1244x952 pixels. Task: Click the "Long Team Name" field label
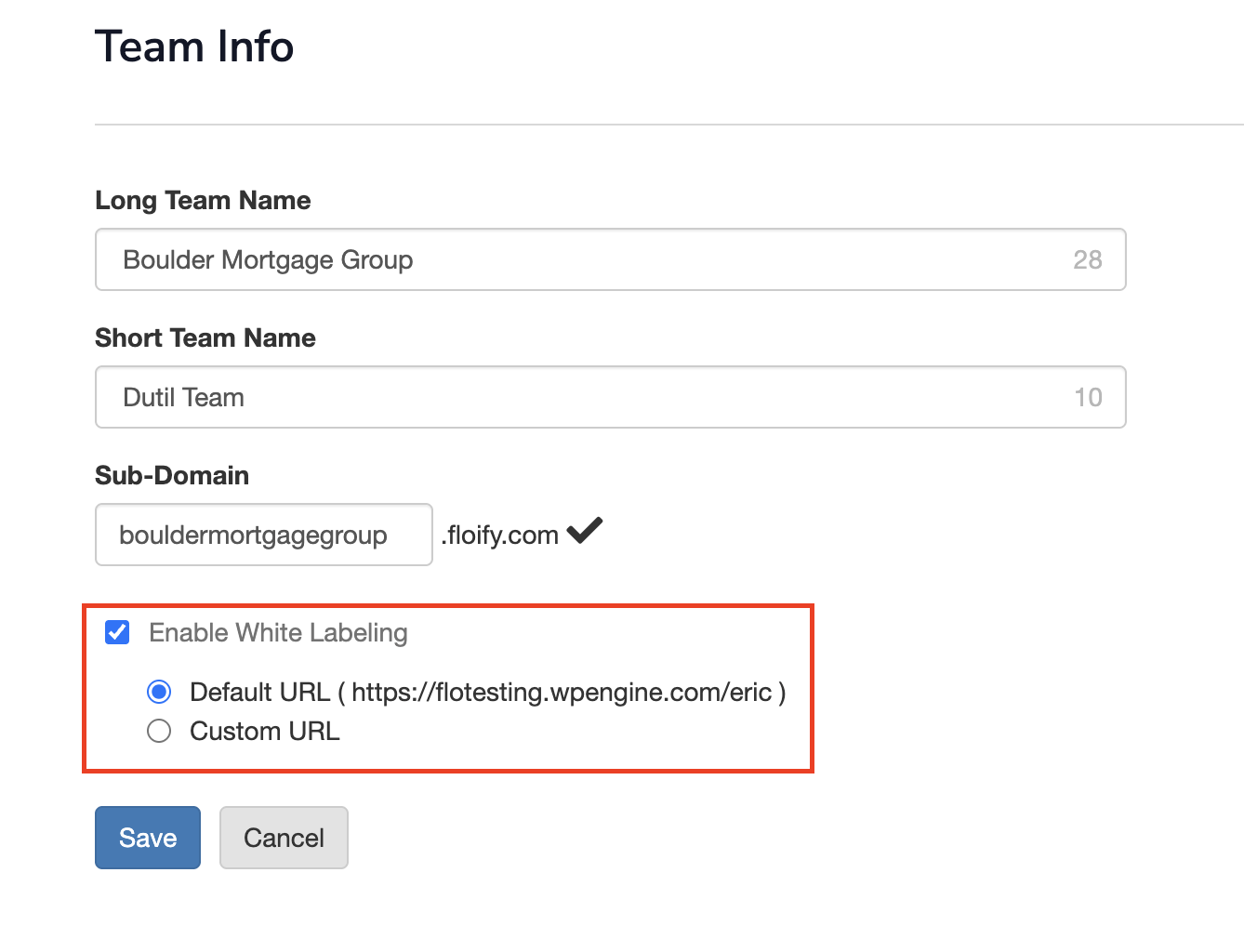(203, 200)
